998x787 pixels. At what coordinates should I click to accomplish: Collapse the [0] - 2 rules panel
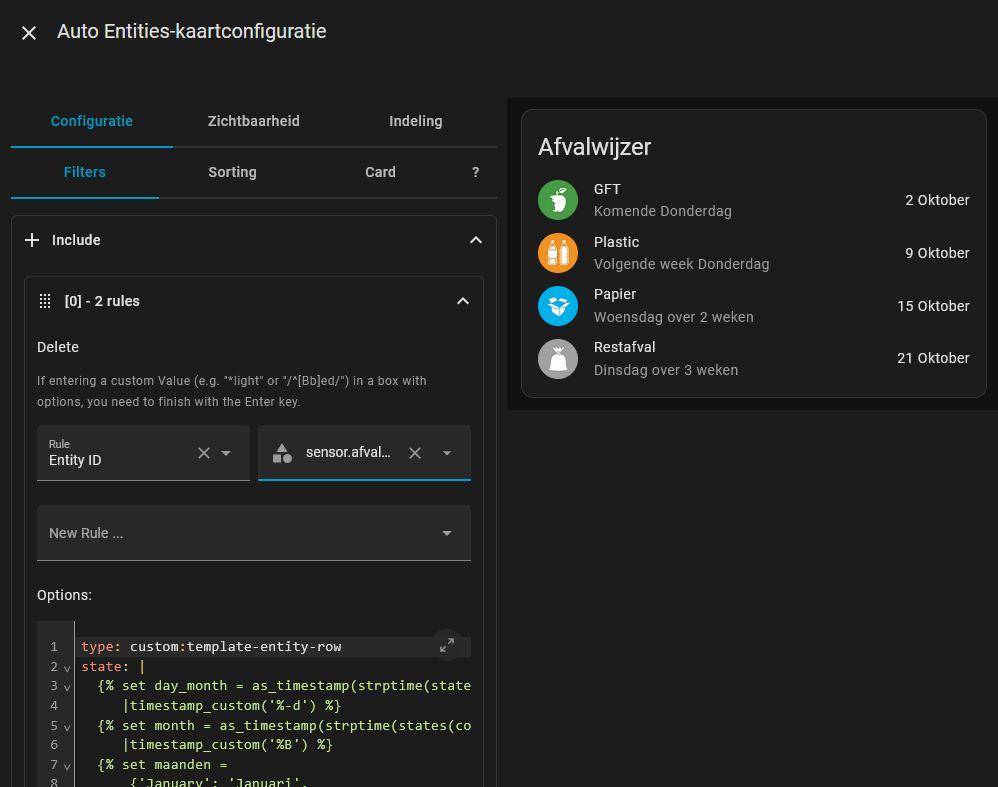tap(463, 301)
